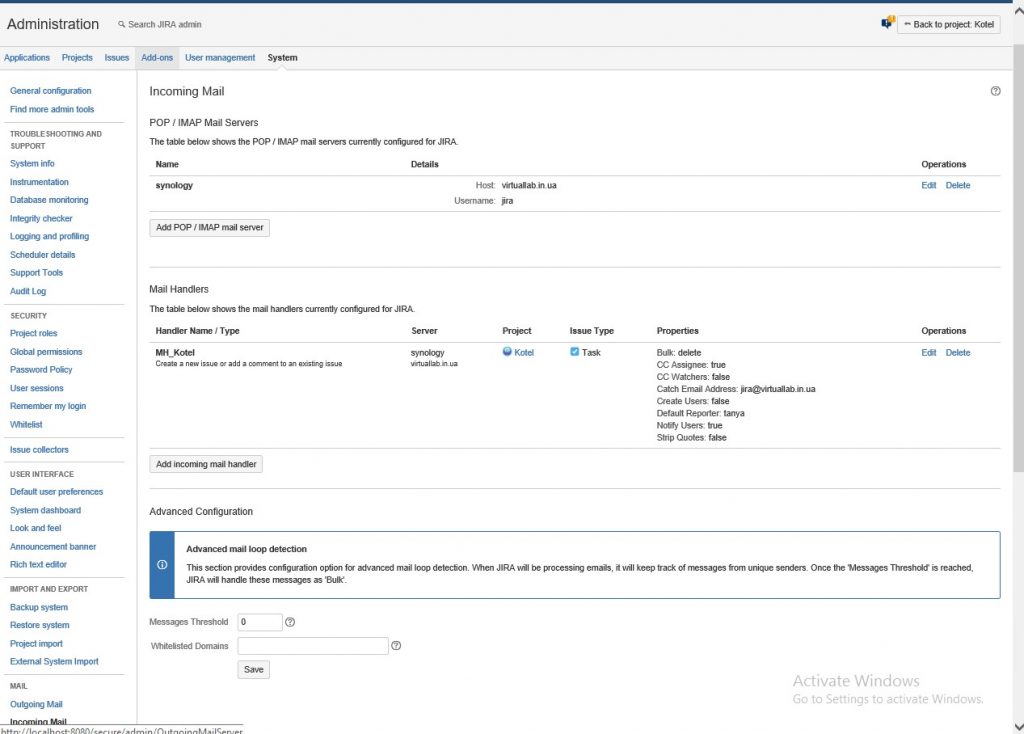This screenshot has width=1024, height=734.
Task: Open Integrity checker
Action: 41,218
